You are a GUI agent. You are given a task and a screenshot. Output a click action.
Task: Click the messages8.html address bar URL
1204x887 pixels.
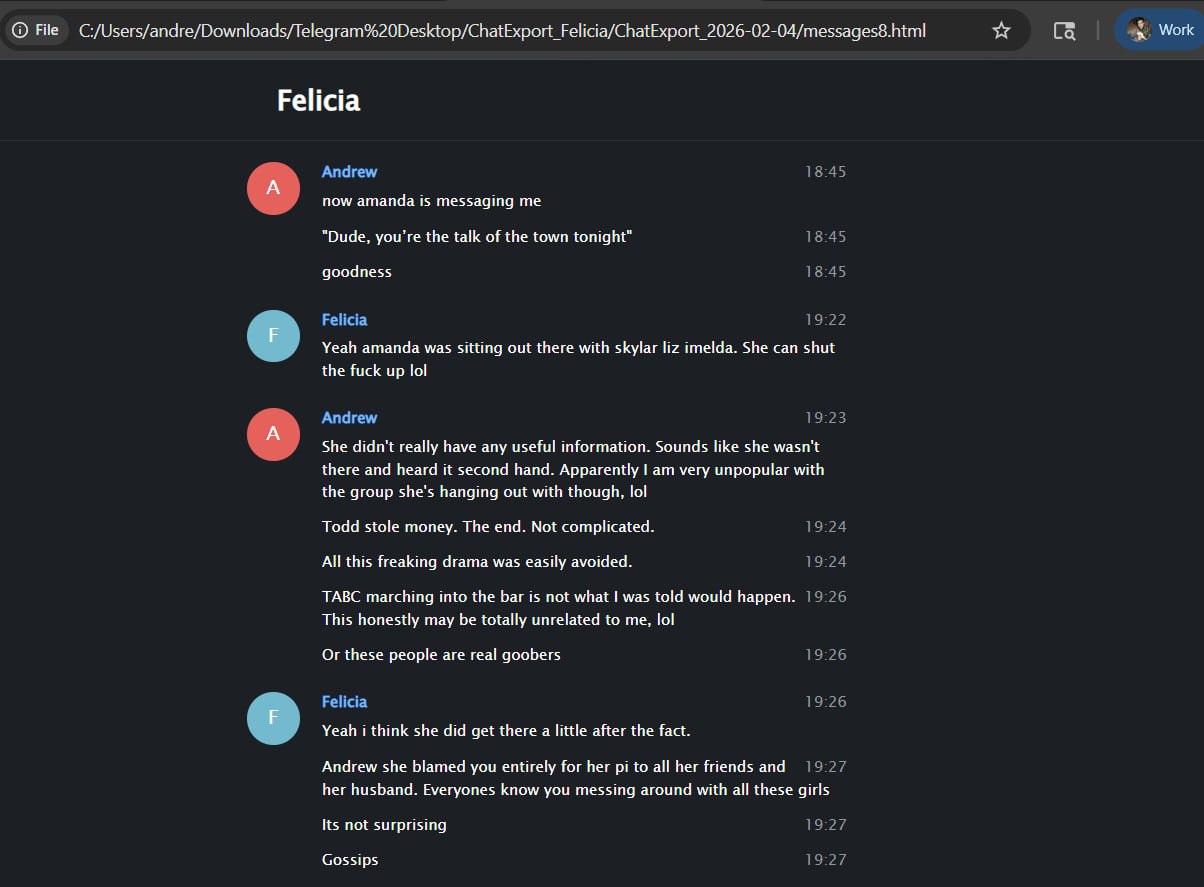click(502, 30)
